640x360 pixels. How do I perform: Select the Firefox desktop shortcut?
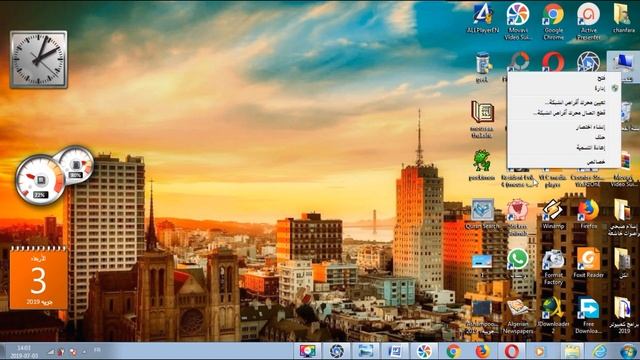588,213
